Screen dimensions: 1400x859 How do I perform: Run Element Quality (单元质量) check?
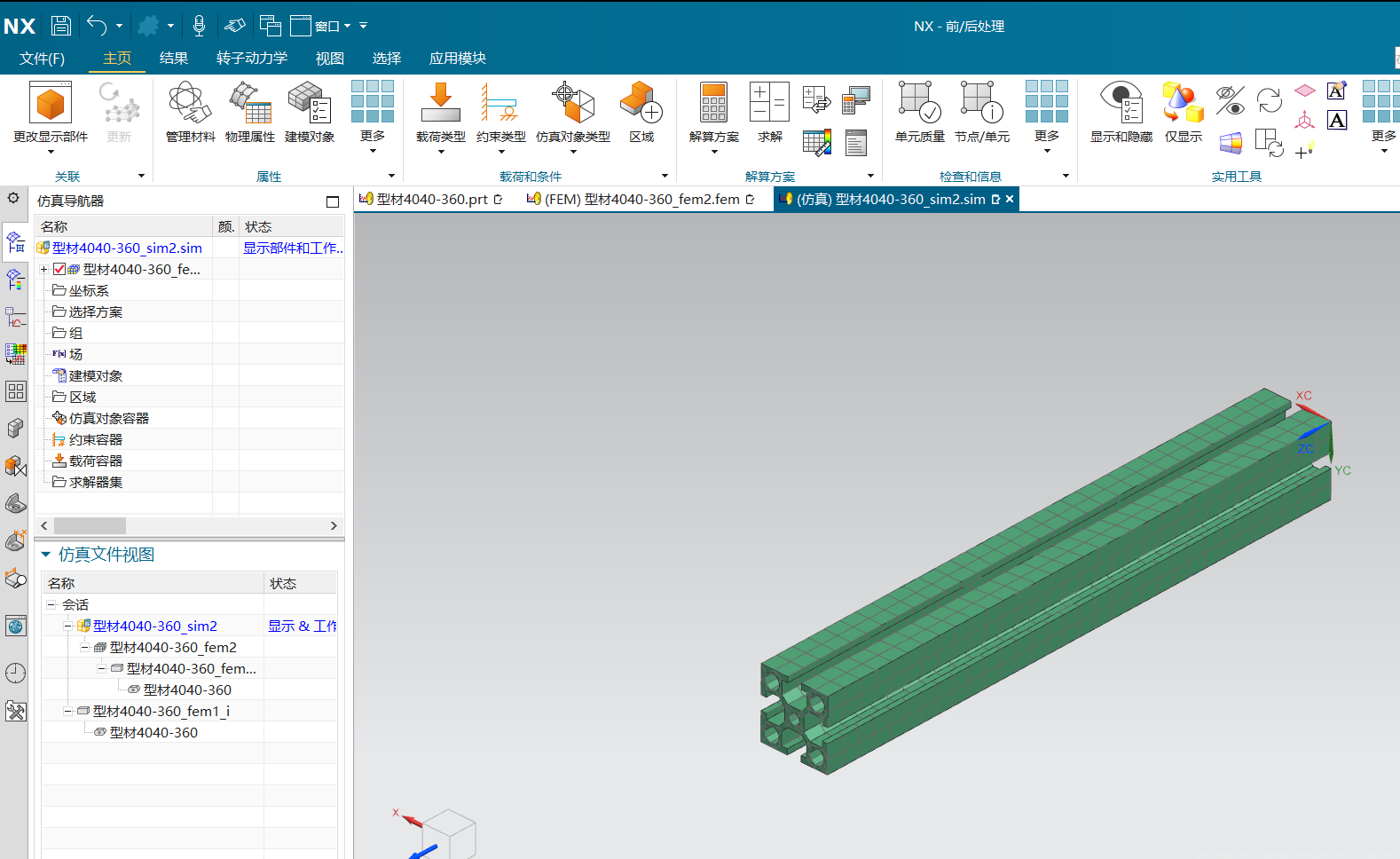click(x=920, y=112)
